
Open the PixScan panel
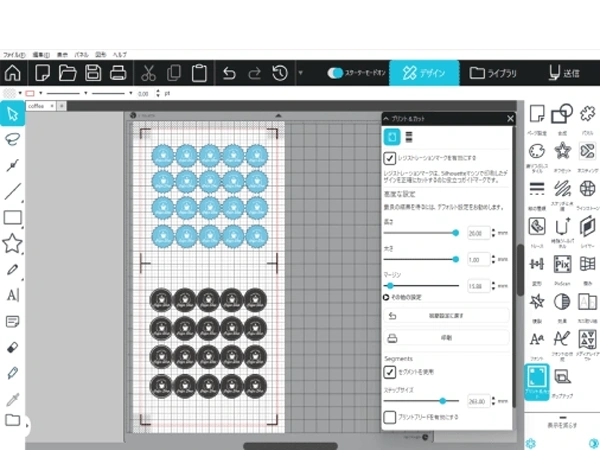point(561,263)
